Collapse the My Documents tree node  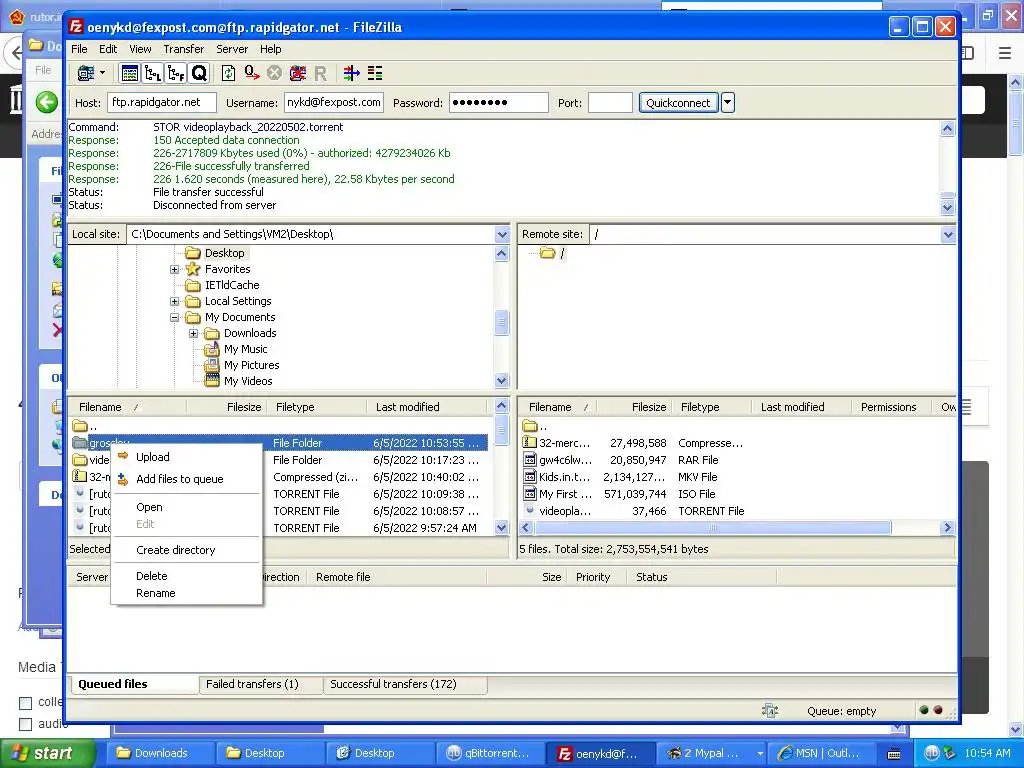point(174,317)
